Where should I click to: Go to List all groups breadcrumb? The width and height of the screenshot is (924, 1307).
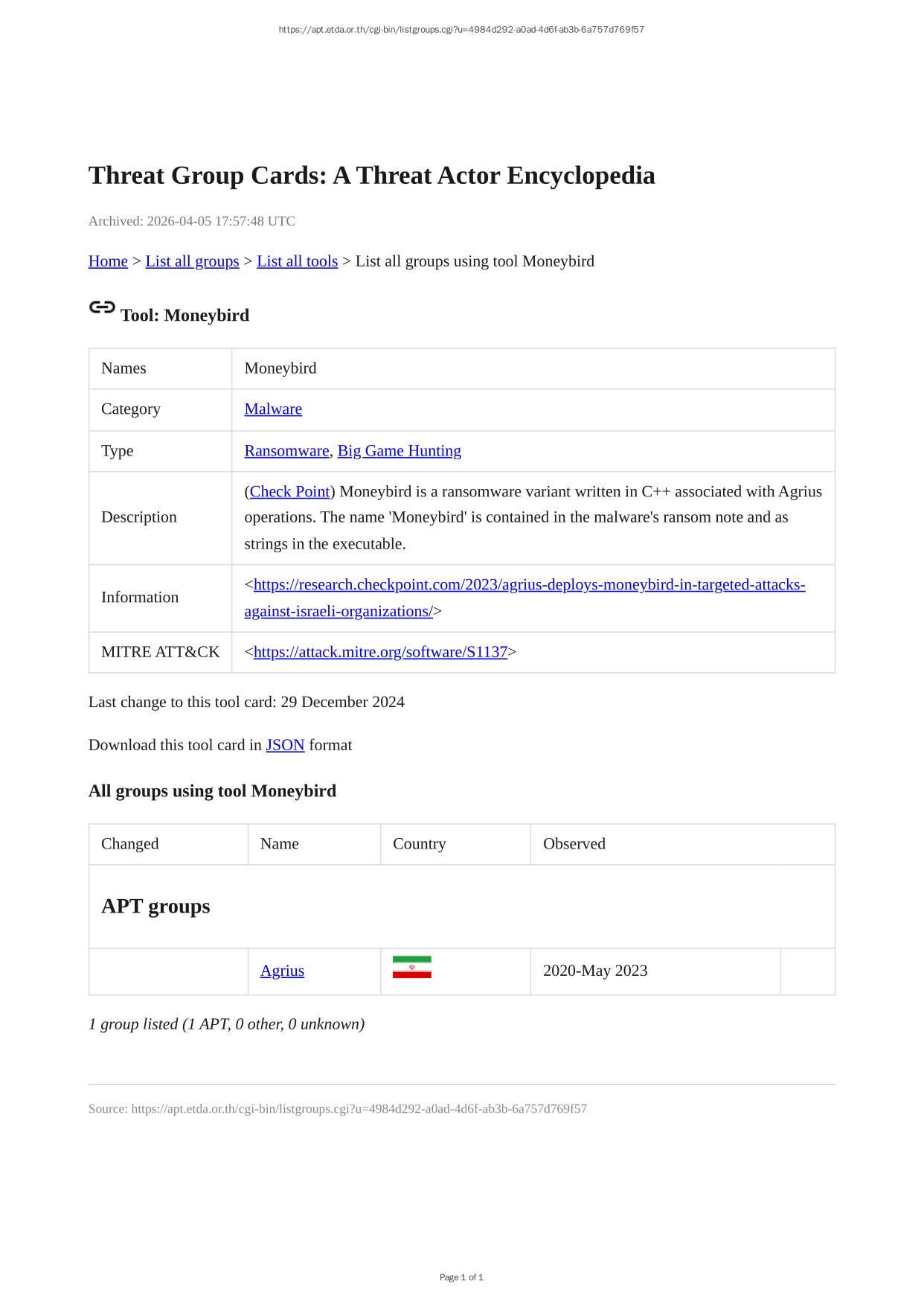[x=192, y=261]
